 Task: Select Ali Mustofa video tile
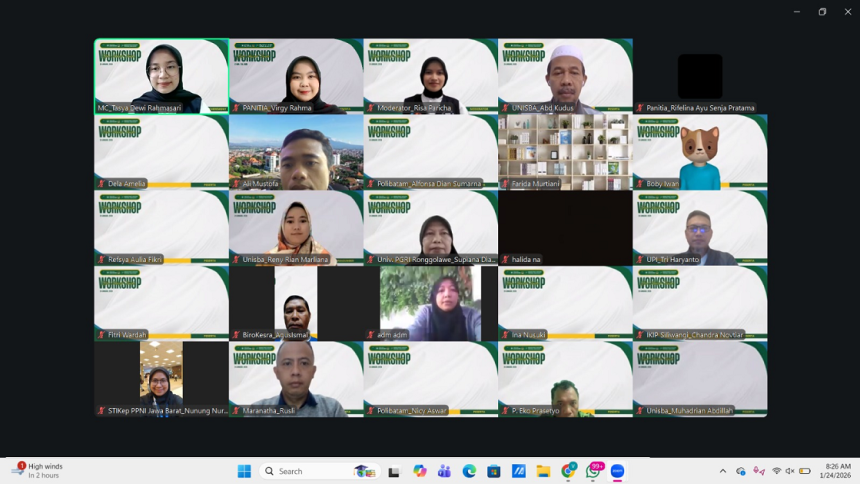296,152
